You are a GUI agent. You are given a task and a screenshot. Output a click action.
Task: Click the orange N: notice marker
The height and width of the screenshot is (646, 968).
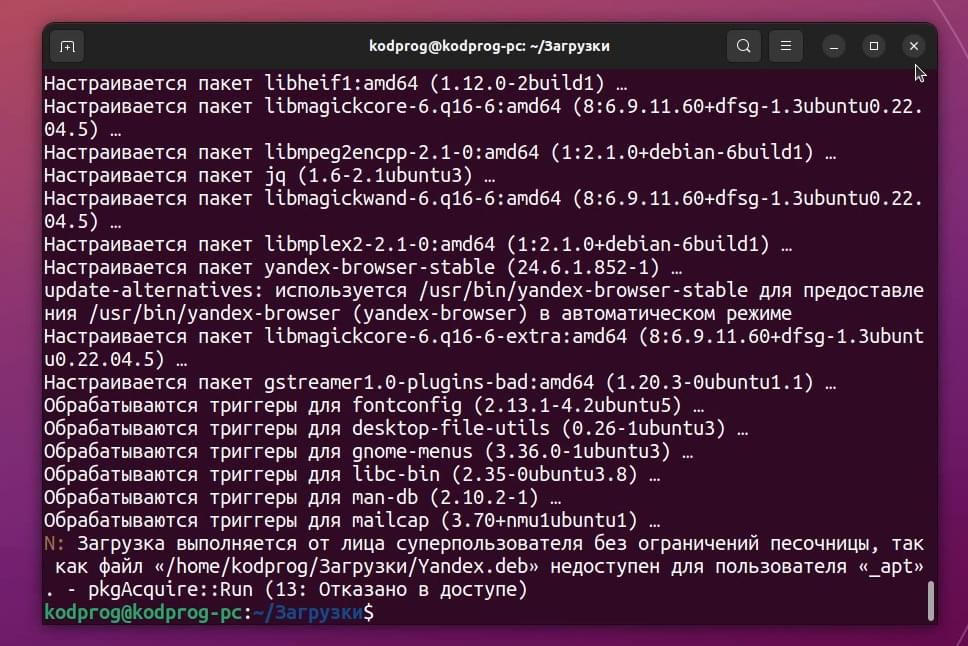coord(54,543)
